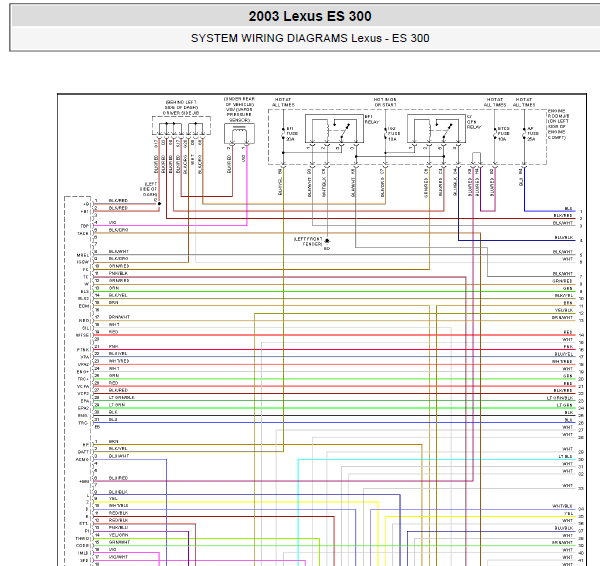Select "YEL/BLK" label at right output 12
The image size is (600, 566).
(x=564, y=310)
